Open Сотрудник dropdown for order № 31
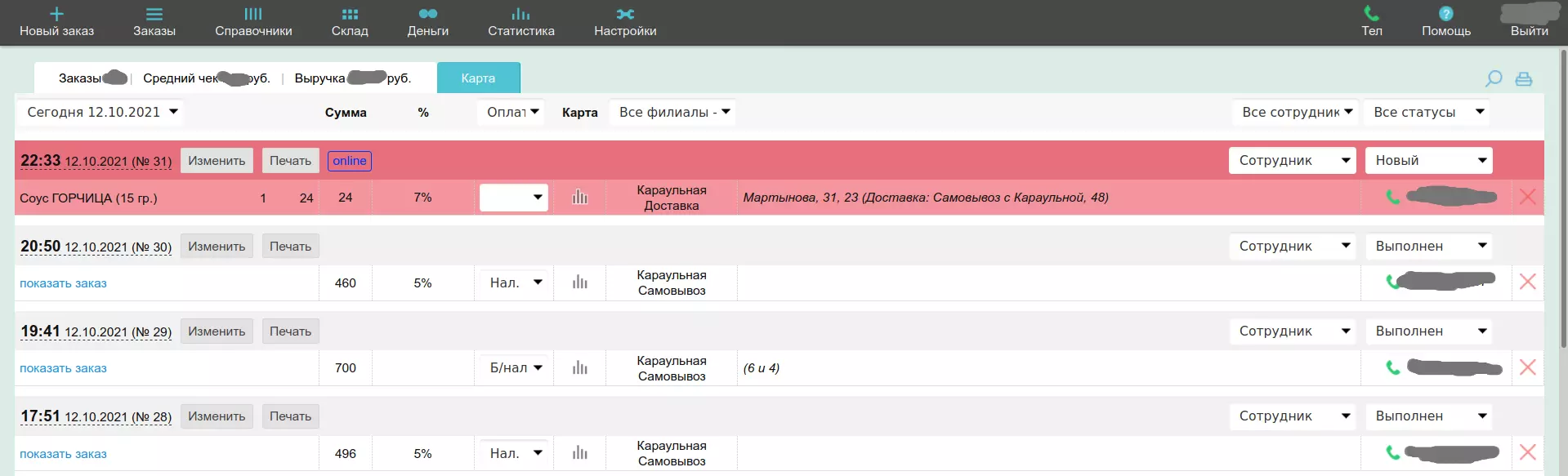 (1293, 161)
